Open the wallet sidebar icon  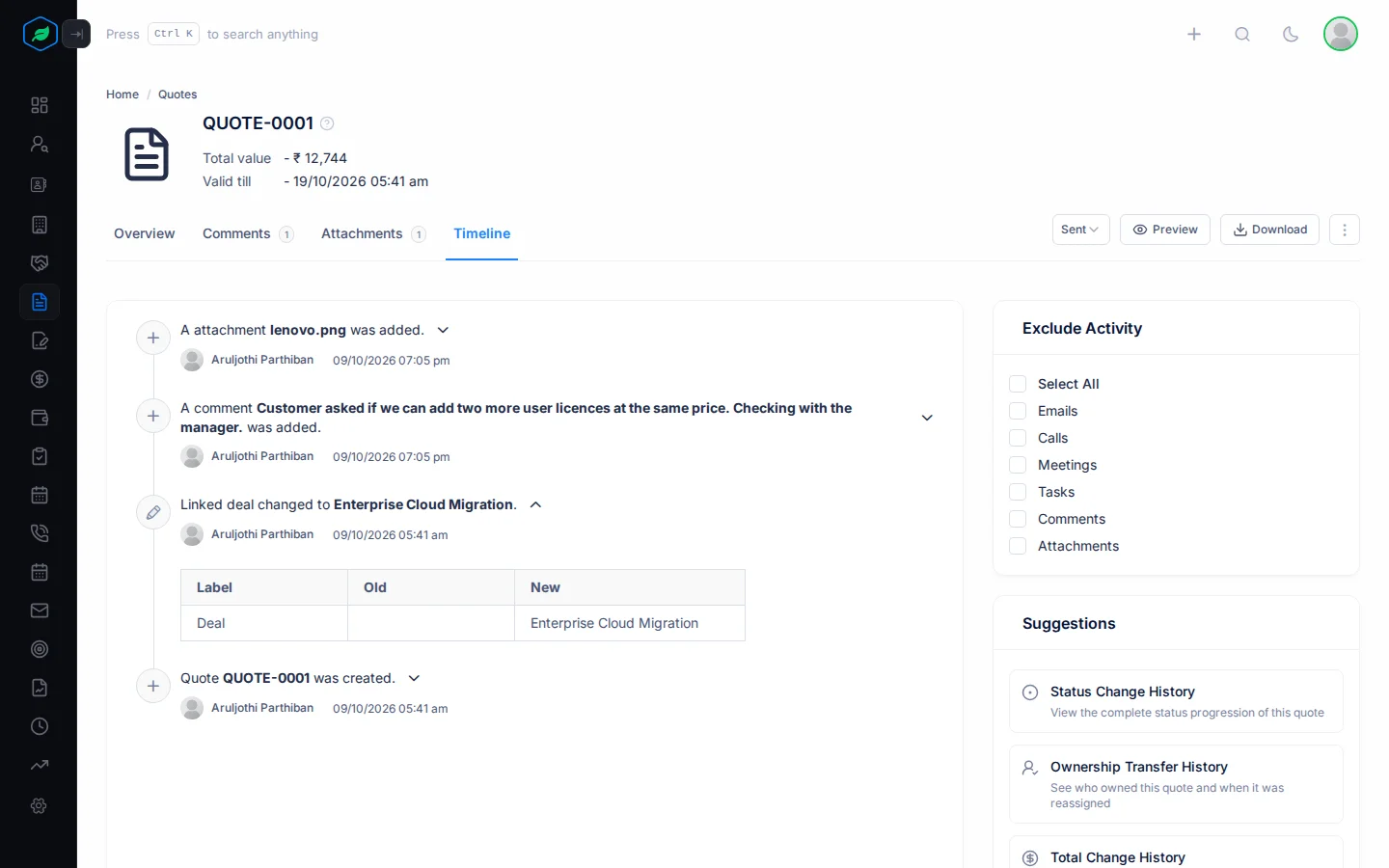[x=40, y=418]
